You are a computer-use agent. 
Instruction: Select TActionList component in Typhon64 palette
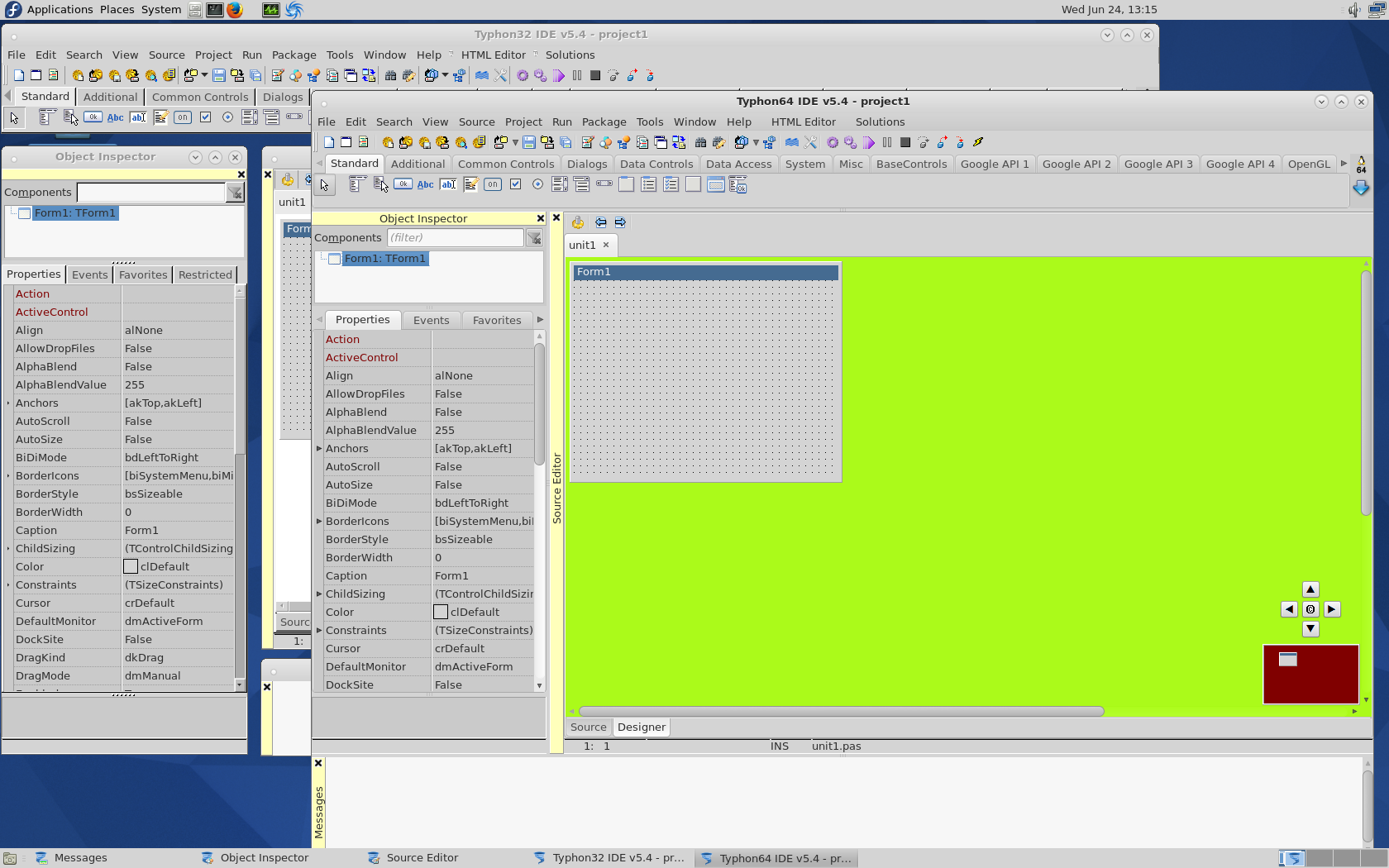point(738,185)
